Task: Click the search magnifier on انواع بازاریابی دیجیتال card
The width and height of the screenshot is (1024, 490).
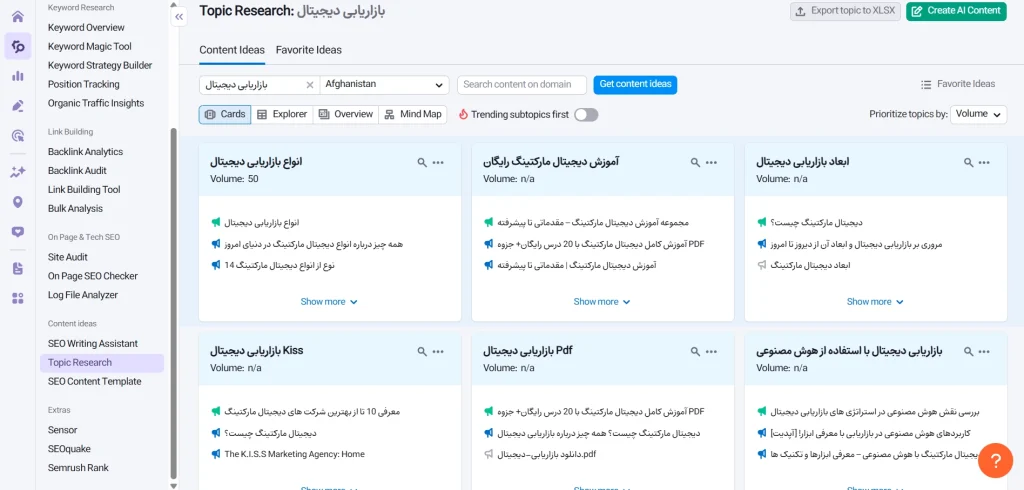Action: (422, 162)
